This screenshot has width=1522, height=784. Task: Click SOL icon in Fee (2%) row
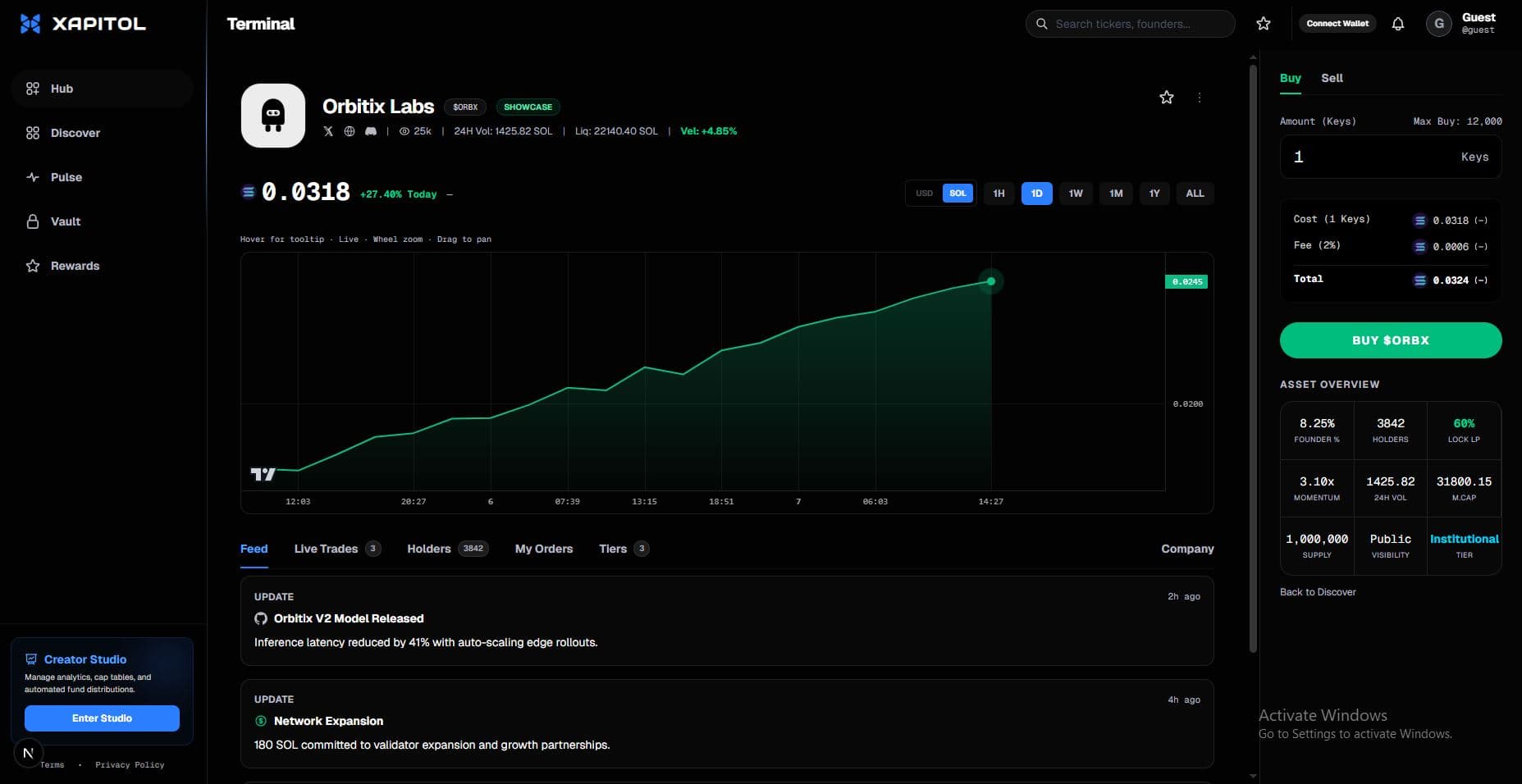click(x=1420, y=247)
